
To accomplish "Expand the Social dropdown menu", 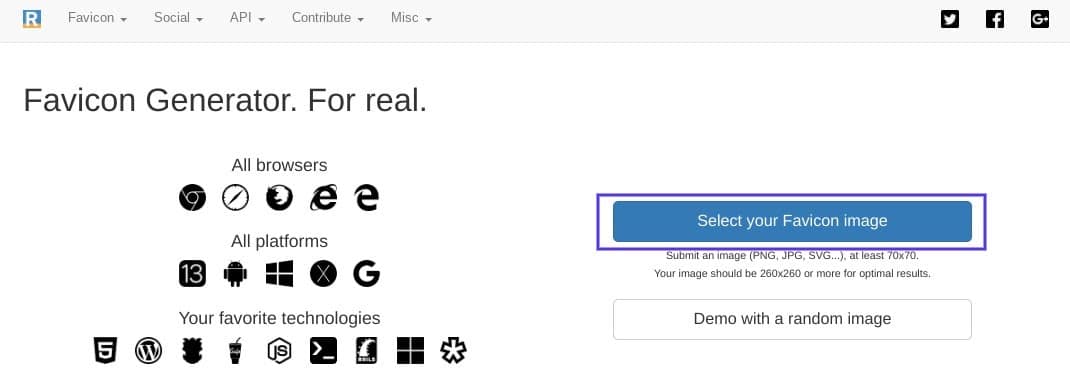I will click(178, 18).
